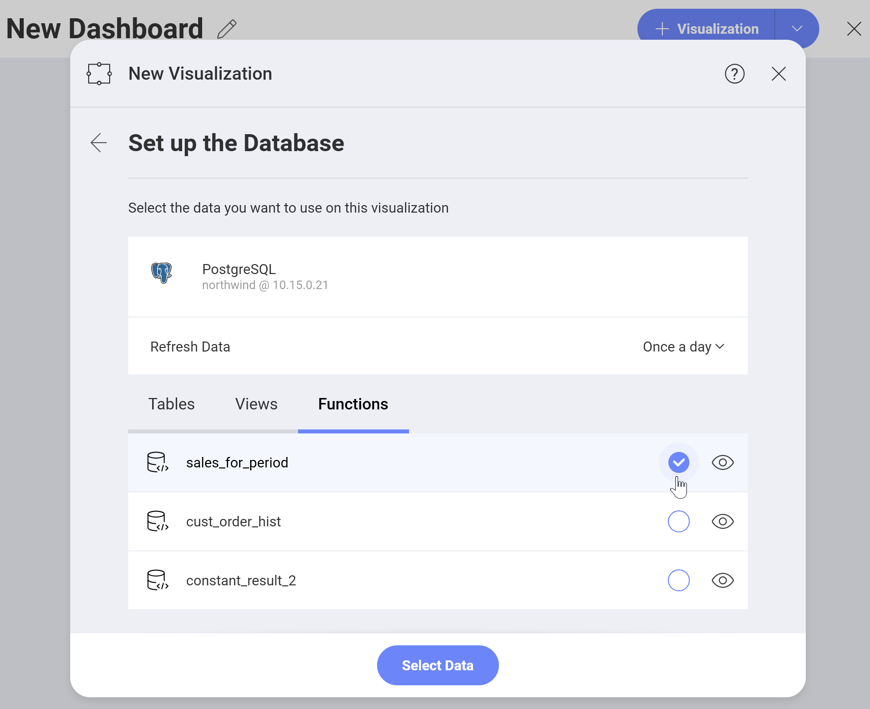
Task: Click the New Visualization puzzle-frame icon
Action: [99, 74]
